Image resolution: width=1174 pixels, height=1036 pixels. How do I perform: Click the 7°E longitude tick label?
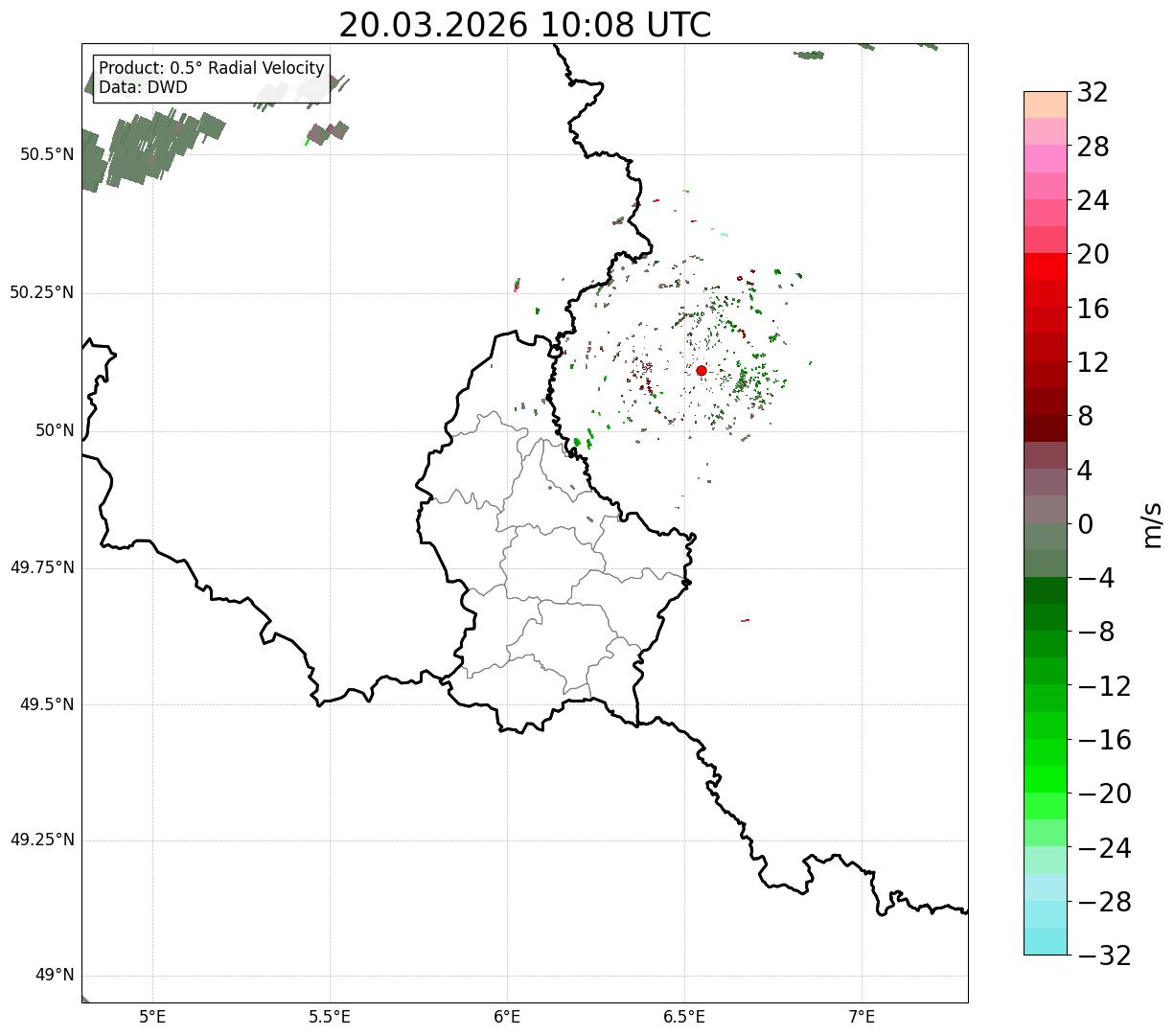click(863, 1017)
